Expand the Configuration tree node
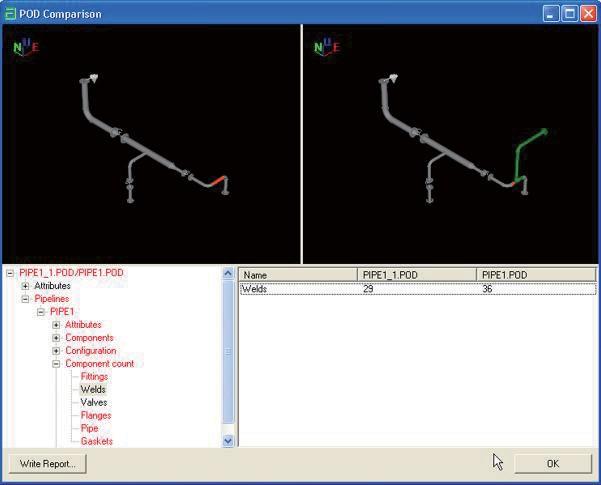The height and width of the screenshot is (485, 601). coord(56,351)
